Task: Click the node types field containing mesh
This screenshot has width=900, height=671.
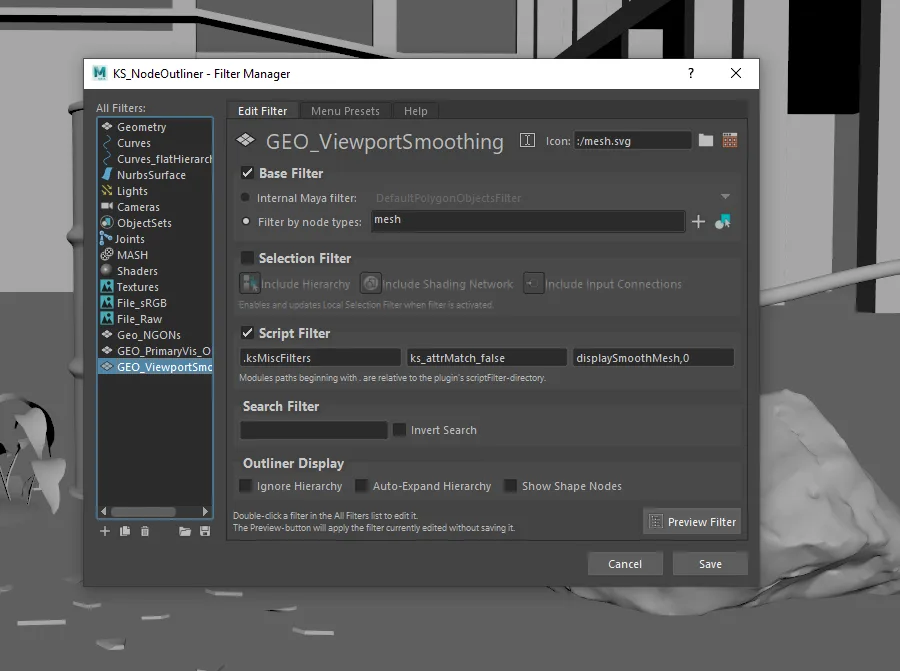Action: (x=528, y=221)
